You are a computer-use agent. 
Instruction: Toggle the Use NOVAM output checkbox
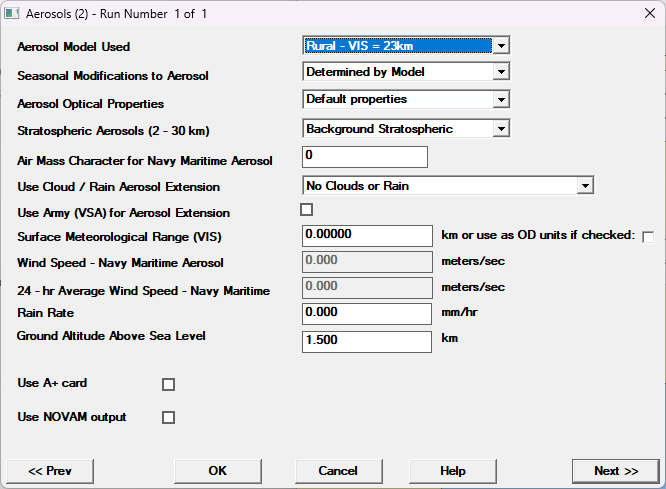click(168, 418)
